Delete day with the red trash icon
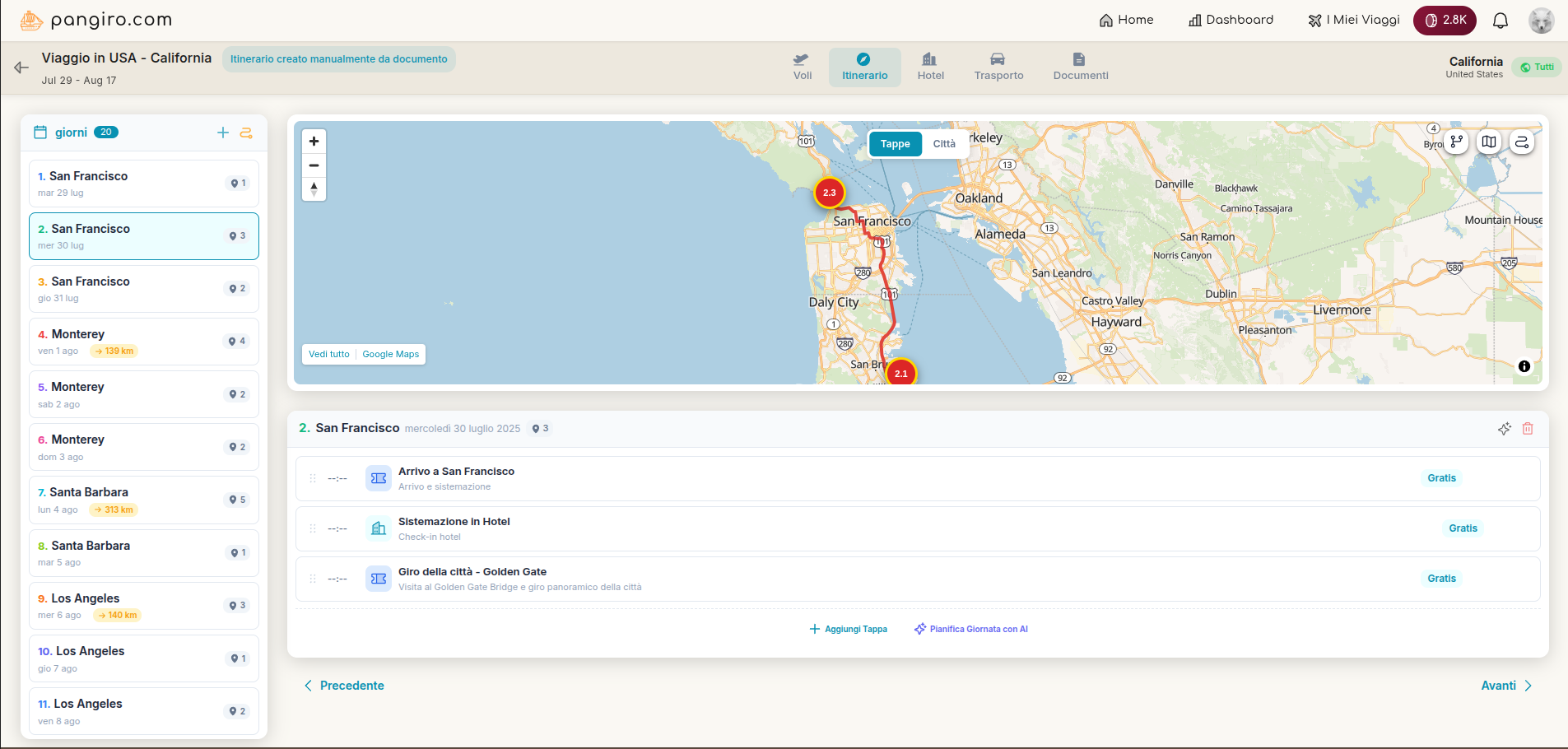Screen dimensions: 1568x749 pos(1528,429)
